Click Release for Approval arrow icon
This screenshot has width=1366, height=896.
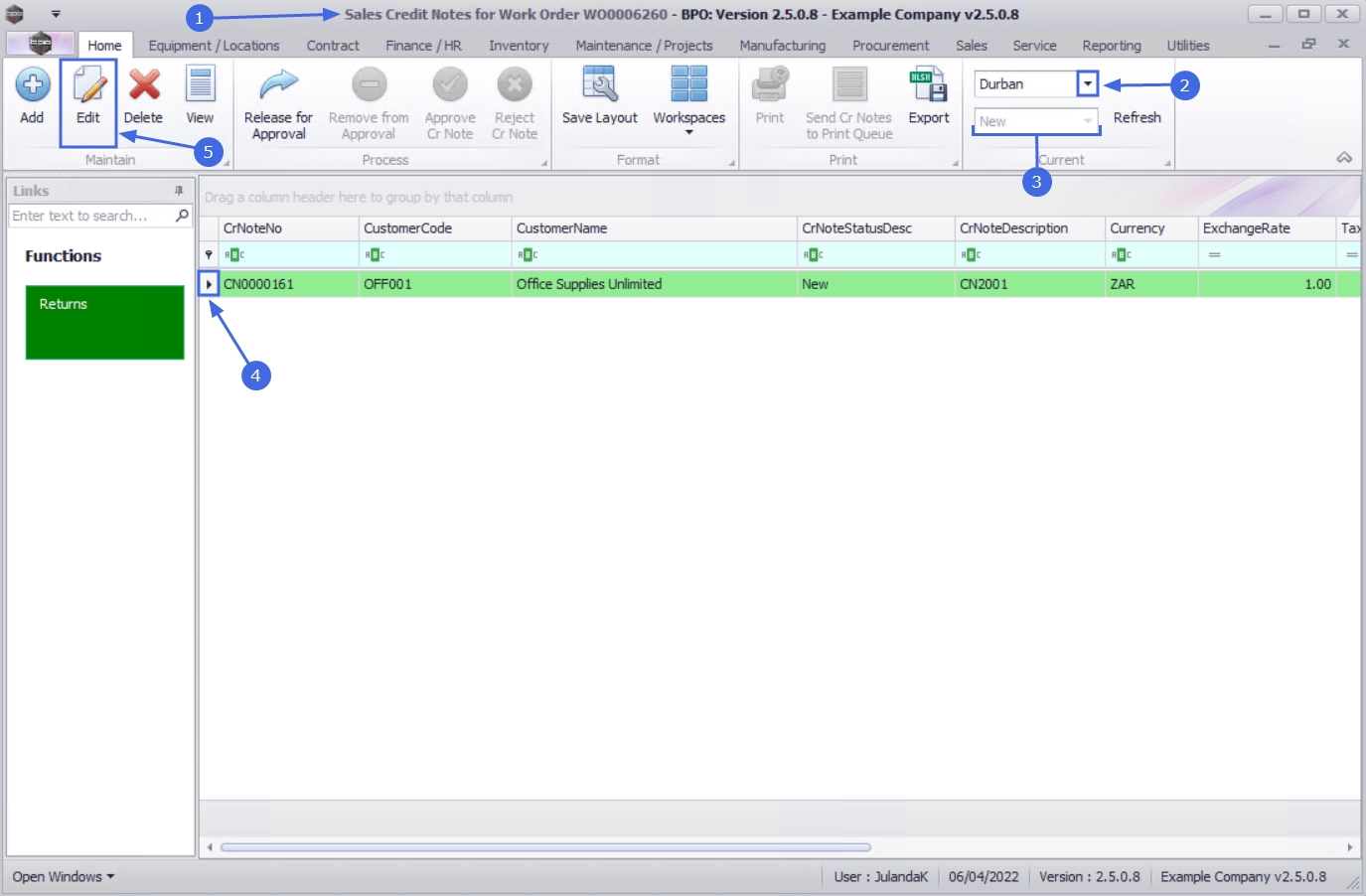pos(278,85)
